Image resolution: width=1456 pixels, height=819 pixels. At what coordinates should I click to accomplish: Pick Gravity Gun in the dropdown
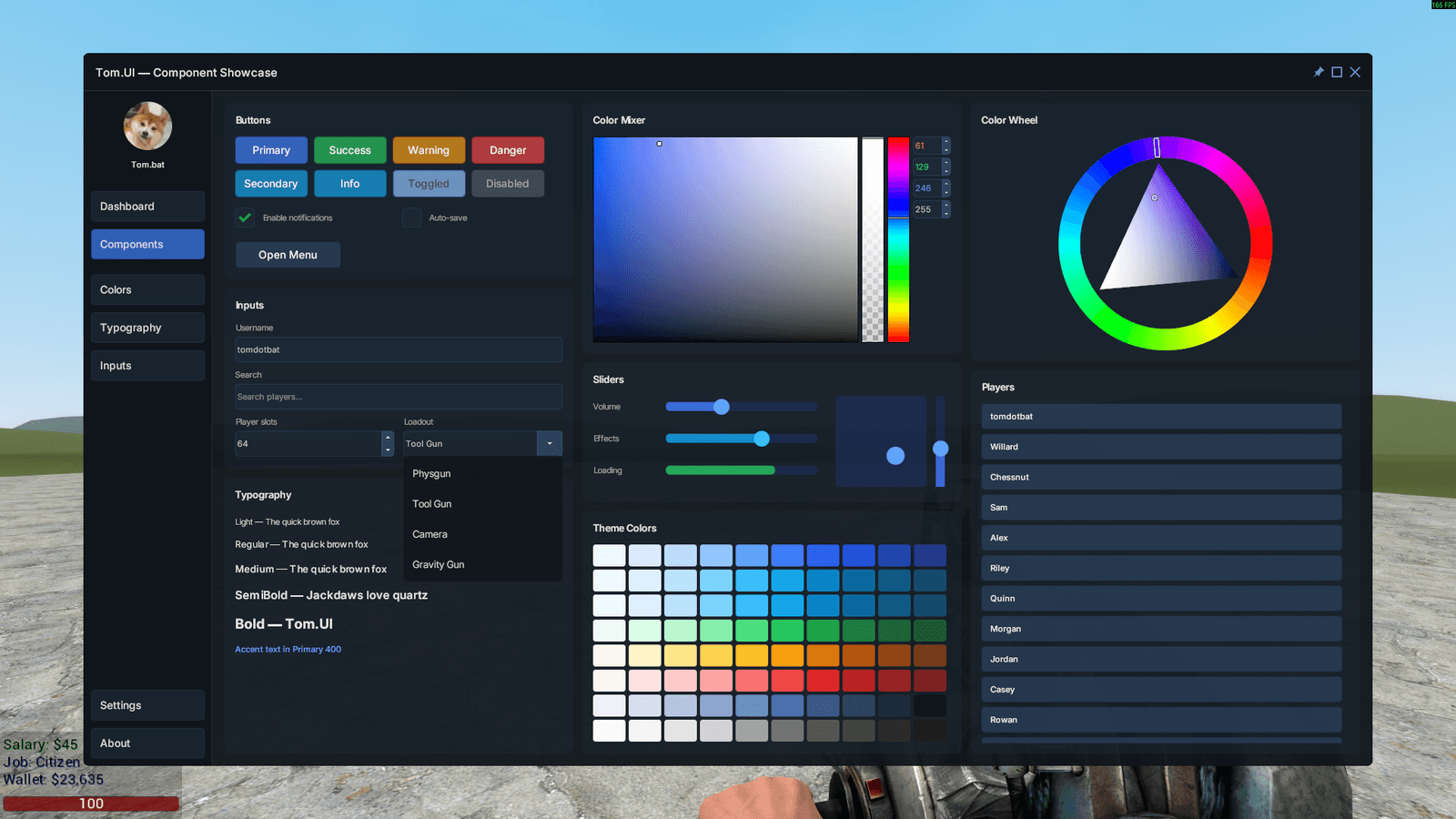pos(482,565)
